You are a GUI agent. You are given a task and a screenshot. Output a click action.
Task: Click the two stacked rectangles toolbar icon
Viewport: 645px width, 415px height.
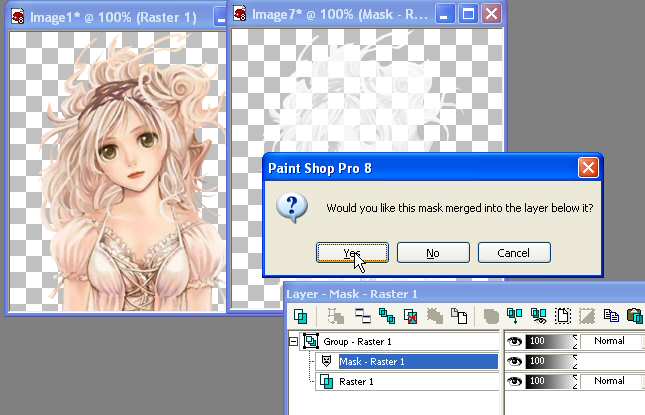coord(363,316)
